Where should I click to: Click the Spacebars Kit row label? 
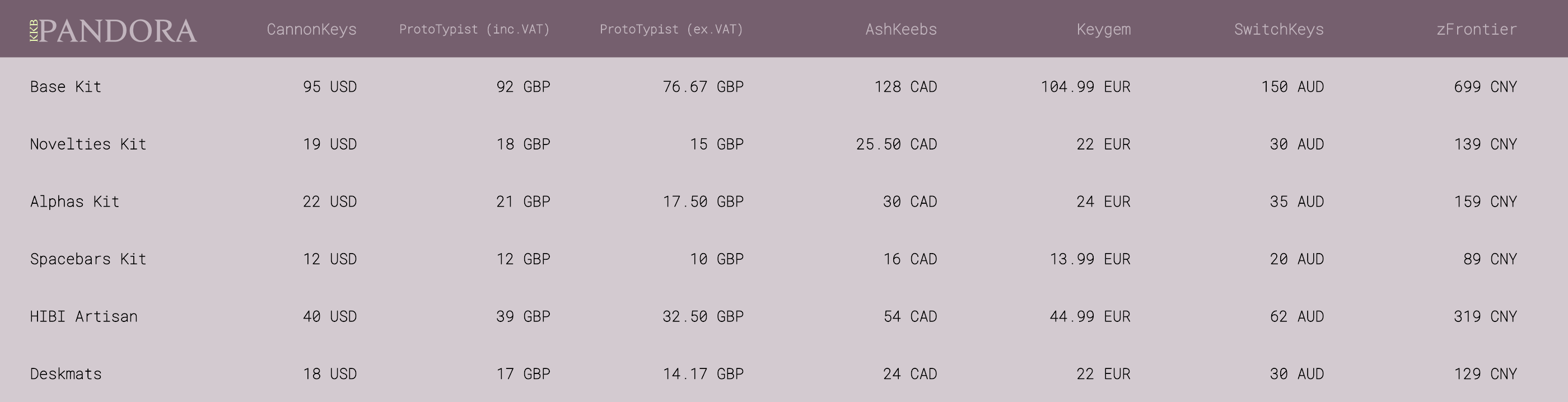(88, 259)
